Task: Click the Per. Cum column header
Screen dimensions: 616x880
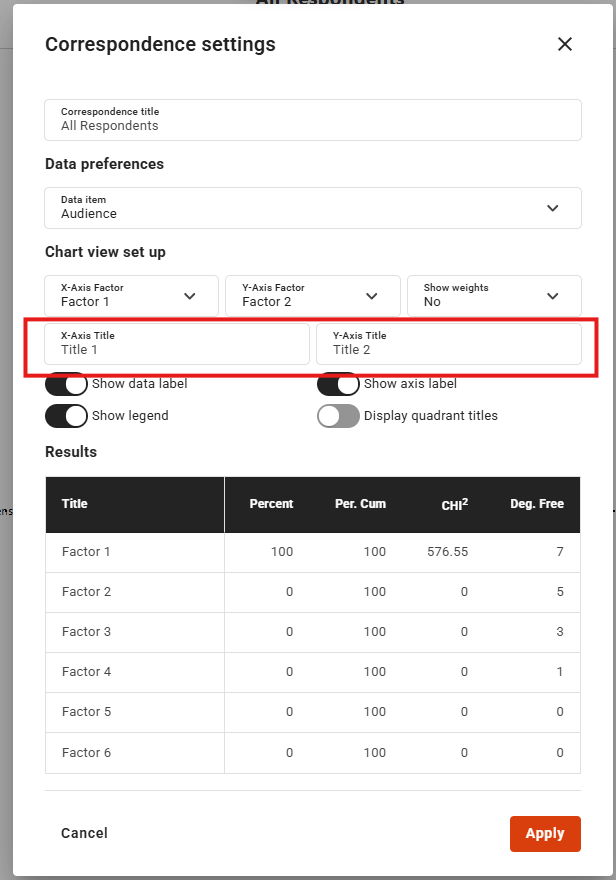Action: click(360, 504)
